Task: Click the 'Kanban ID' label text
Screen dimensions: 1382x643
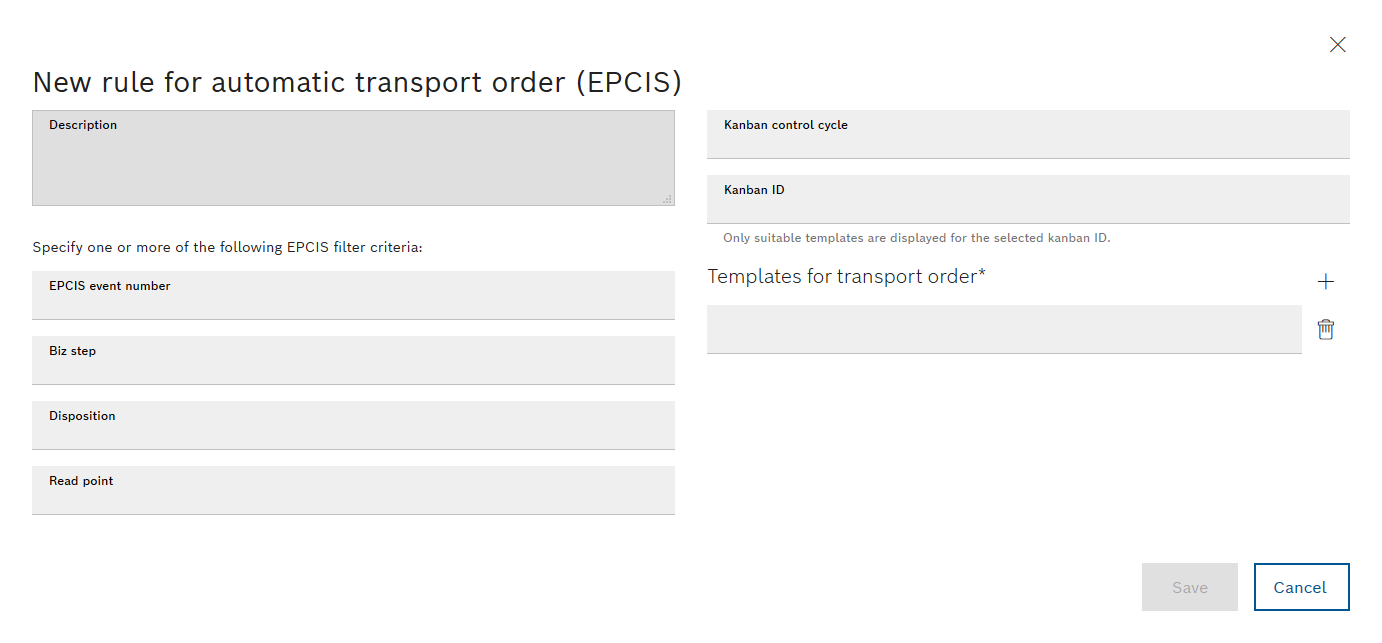Action: coord(754,190)
